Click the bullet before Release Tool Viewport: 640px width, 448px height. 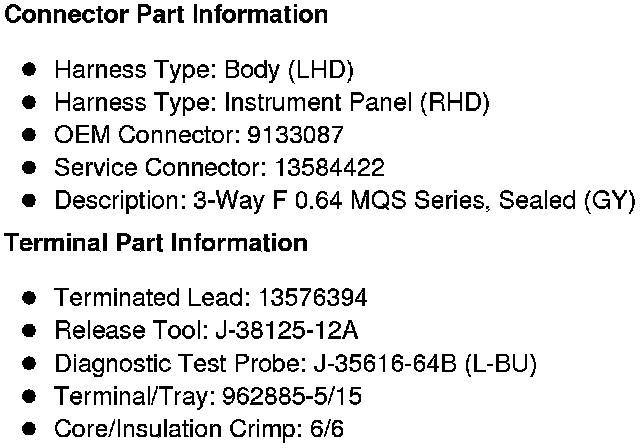pyautogui.click(x=30, y=331)
